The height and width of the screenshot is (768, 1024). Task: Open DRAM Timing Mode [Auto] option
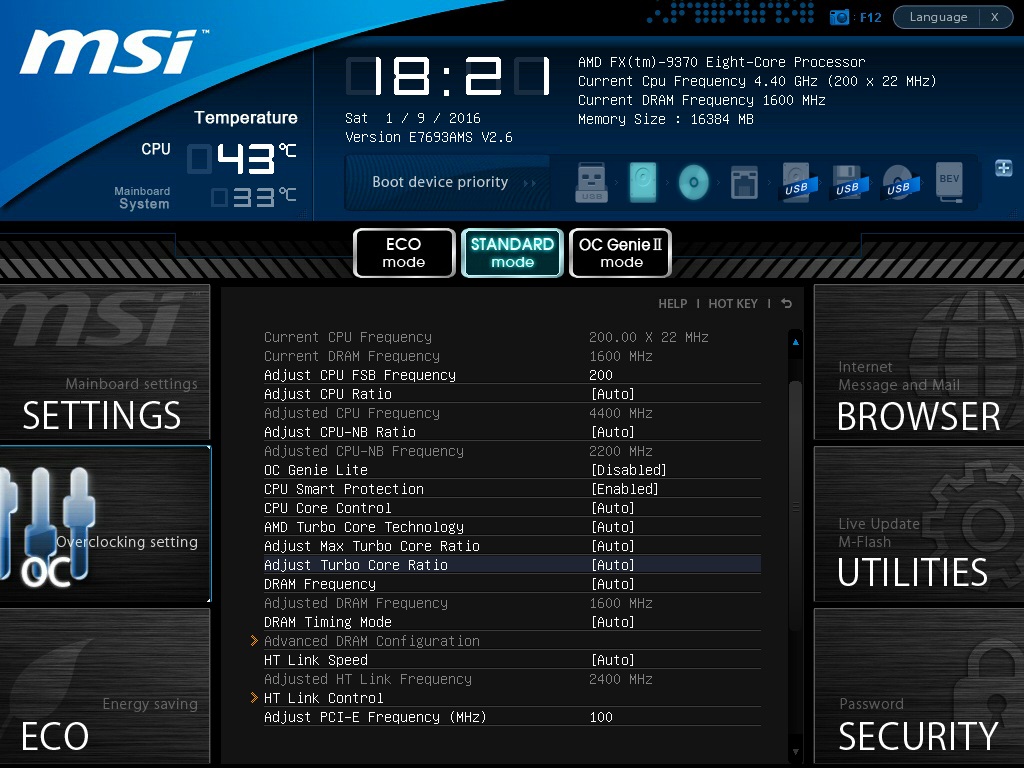[x=613, y=622]
